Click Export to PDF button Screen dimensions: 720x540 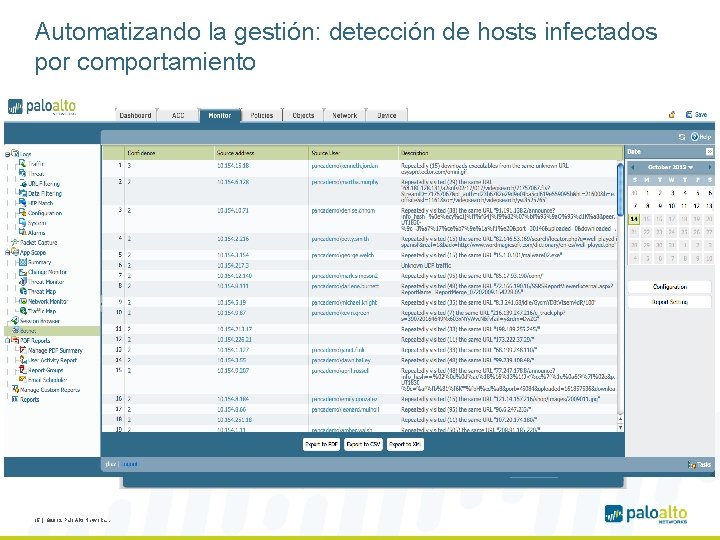click(x=321, y=444)
